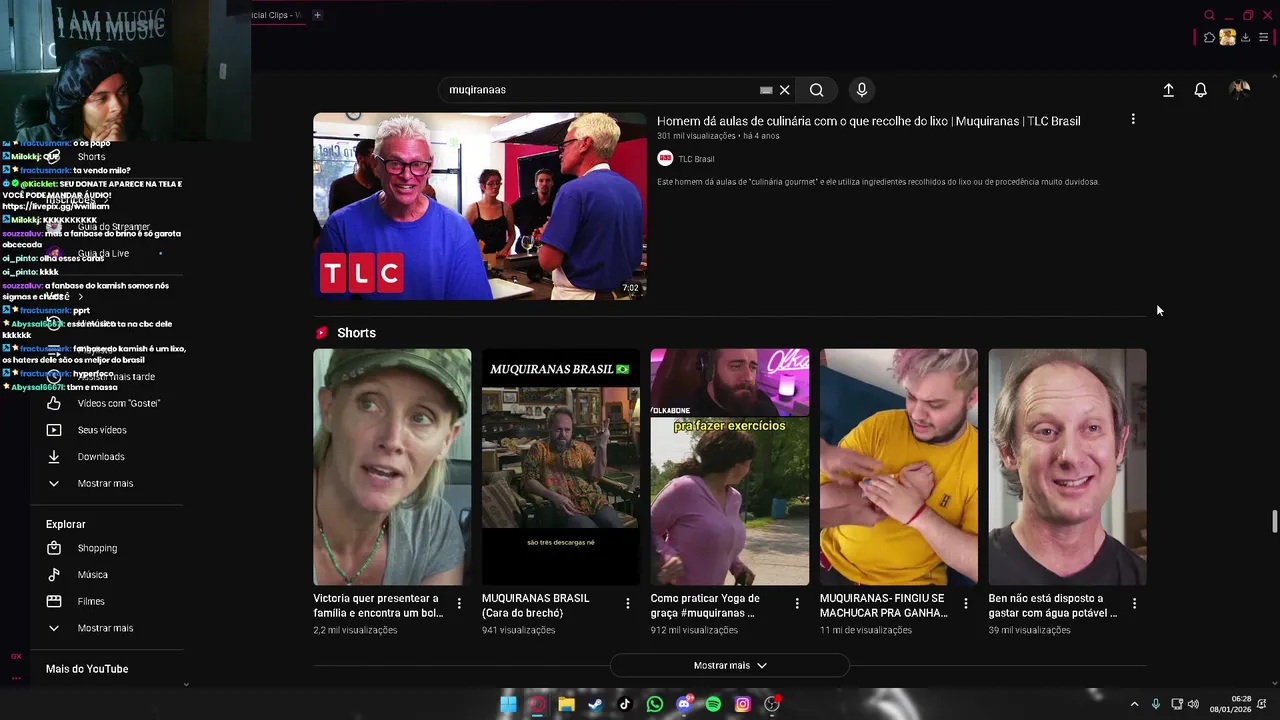Click the browser tab search magnifier
The height and width of the screenshot is (720, 1280).
coord(1209,15)
